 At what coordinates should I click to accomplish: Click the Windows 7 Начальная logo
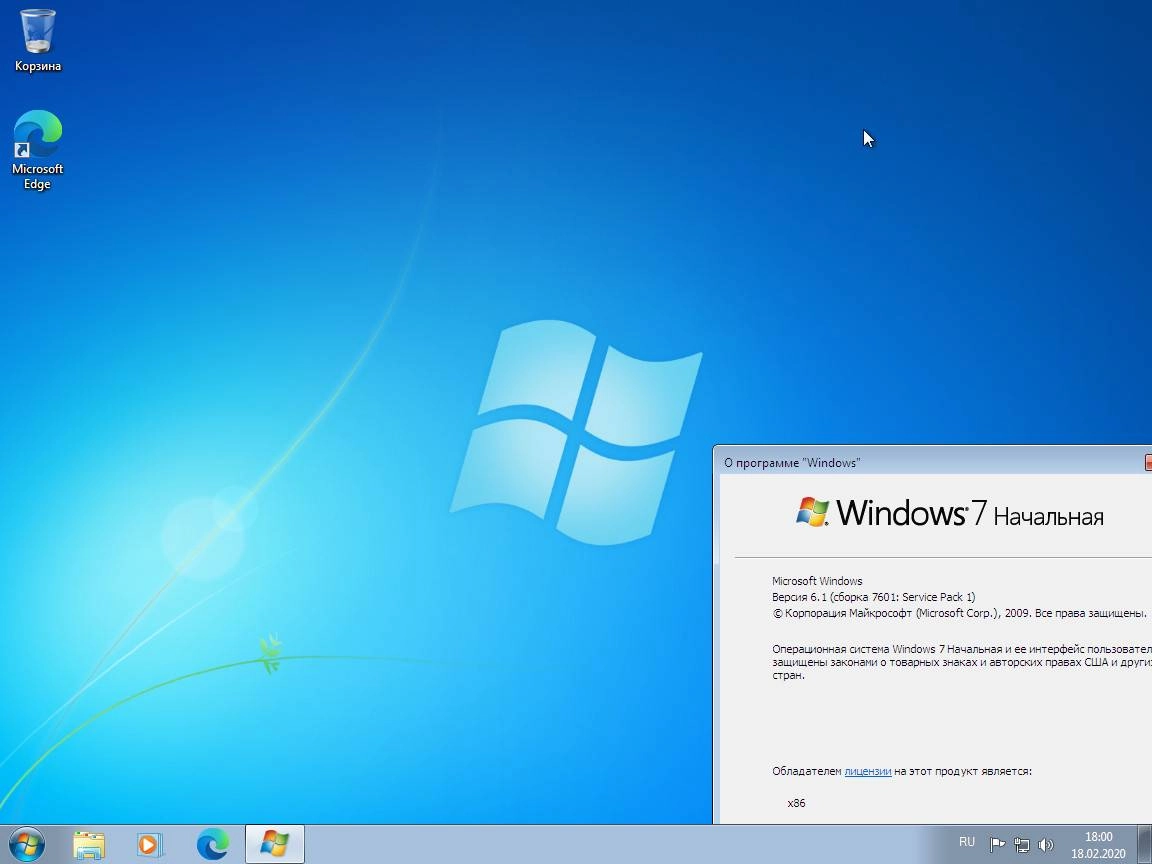click(949, 513)
